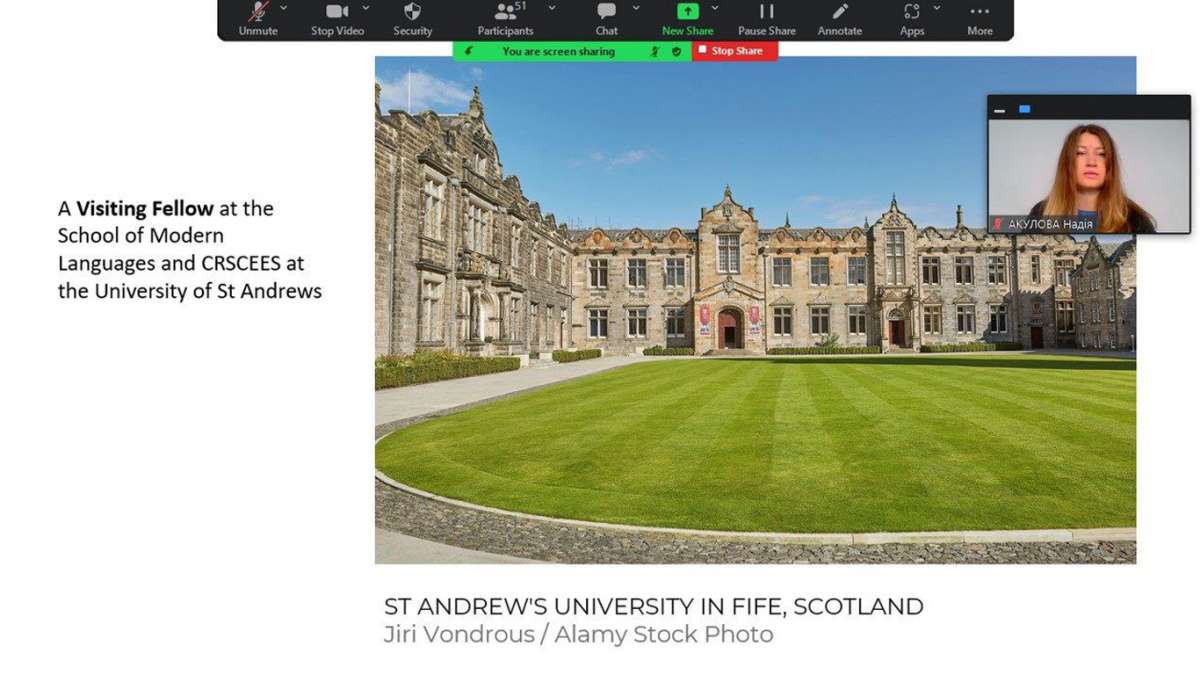
Task: Expand the Participants options arrow
Action: [552, 8]
